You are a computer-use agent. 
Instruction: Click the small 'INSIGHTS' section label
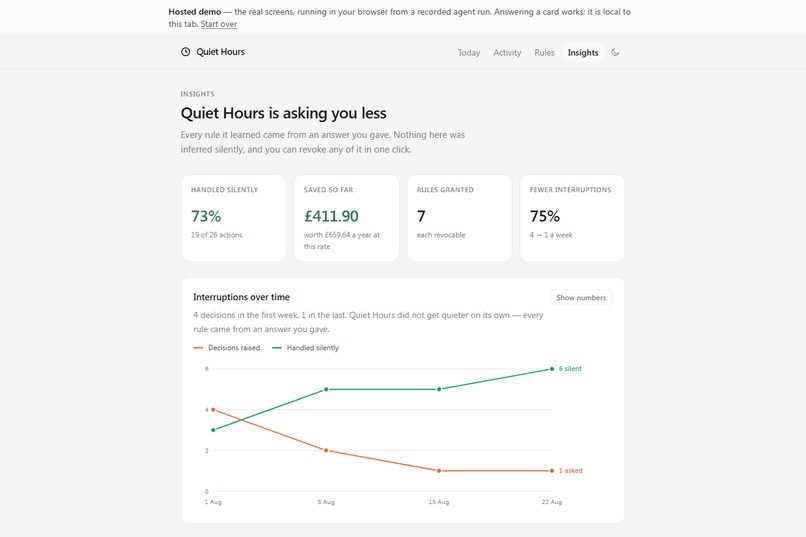point(197,94)
